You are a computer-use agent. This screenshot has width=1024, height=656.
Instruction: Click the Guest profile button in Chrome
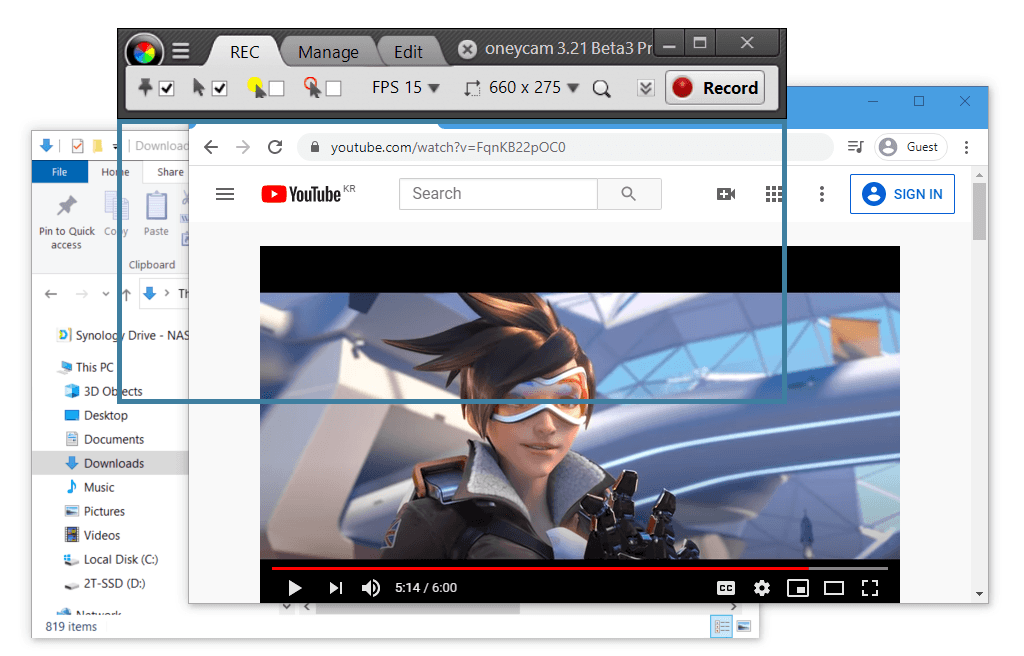tap(910, 147)
